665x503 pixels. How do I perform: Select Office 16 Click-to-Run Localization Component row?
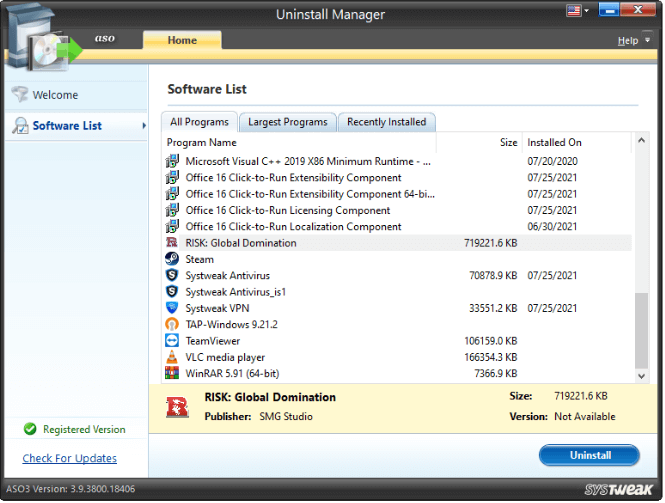tap(398, 226)
